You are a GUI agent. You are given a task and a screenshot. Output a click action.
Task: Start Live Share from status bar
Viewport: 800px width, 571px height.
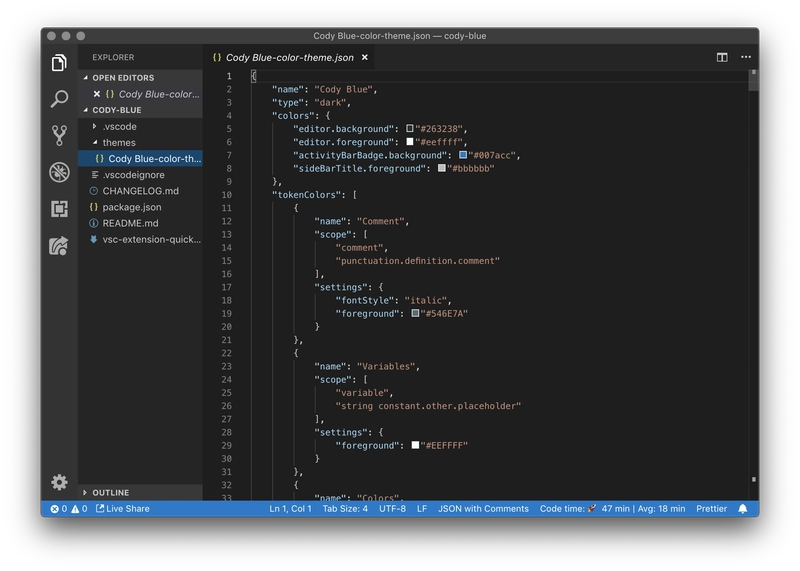click(x=122, y=509)
